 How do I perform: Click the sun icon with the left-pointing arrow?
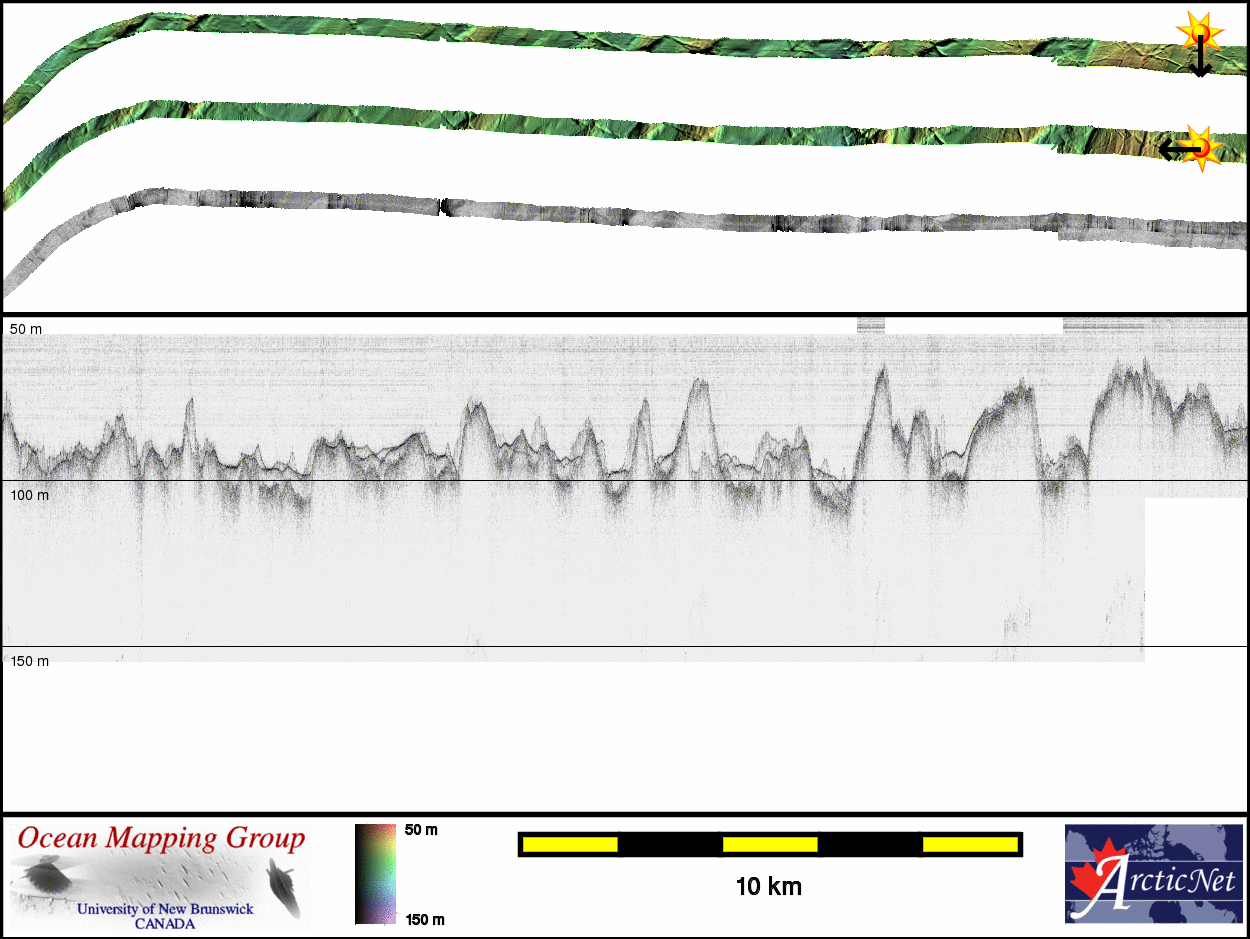point(1203,147)
